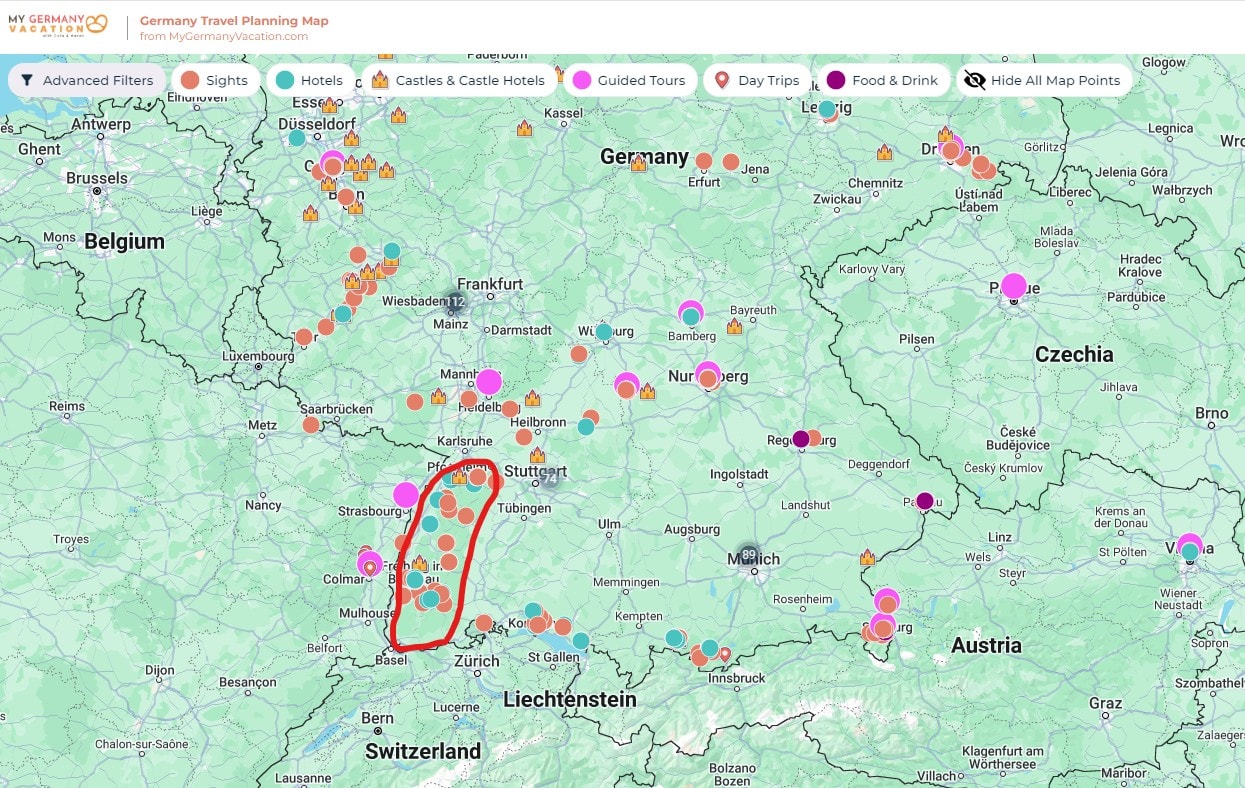Select the Day Trips filter
Screen dimensions: 1245x788
click(756, 80)
